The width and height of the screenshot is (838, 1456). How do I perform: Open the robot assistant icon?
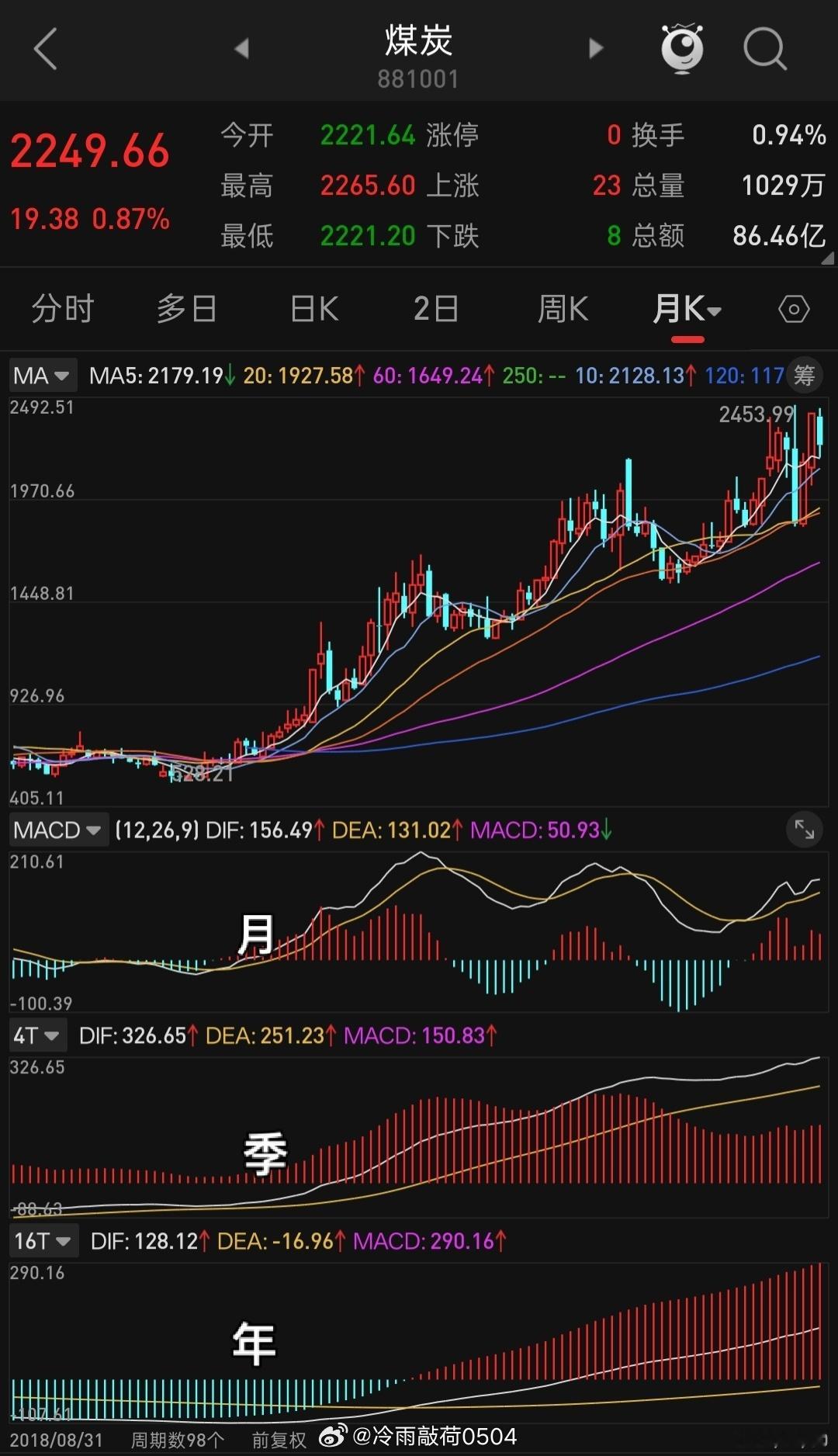tap(682, 48)
